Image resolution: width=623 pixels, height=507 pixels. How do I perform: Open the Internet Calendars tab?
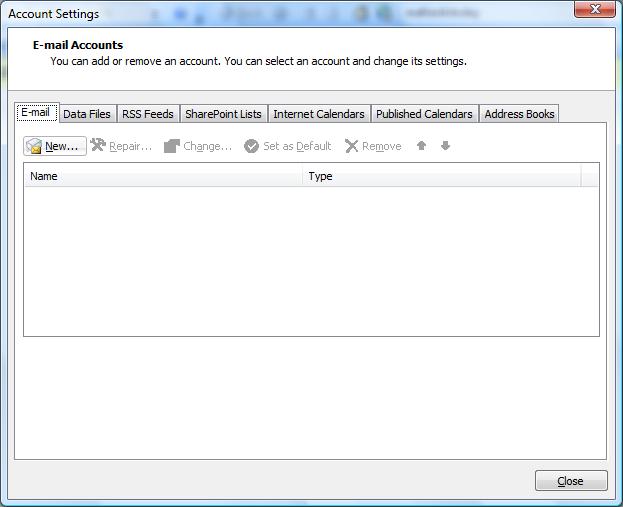tap(318, 114)
